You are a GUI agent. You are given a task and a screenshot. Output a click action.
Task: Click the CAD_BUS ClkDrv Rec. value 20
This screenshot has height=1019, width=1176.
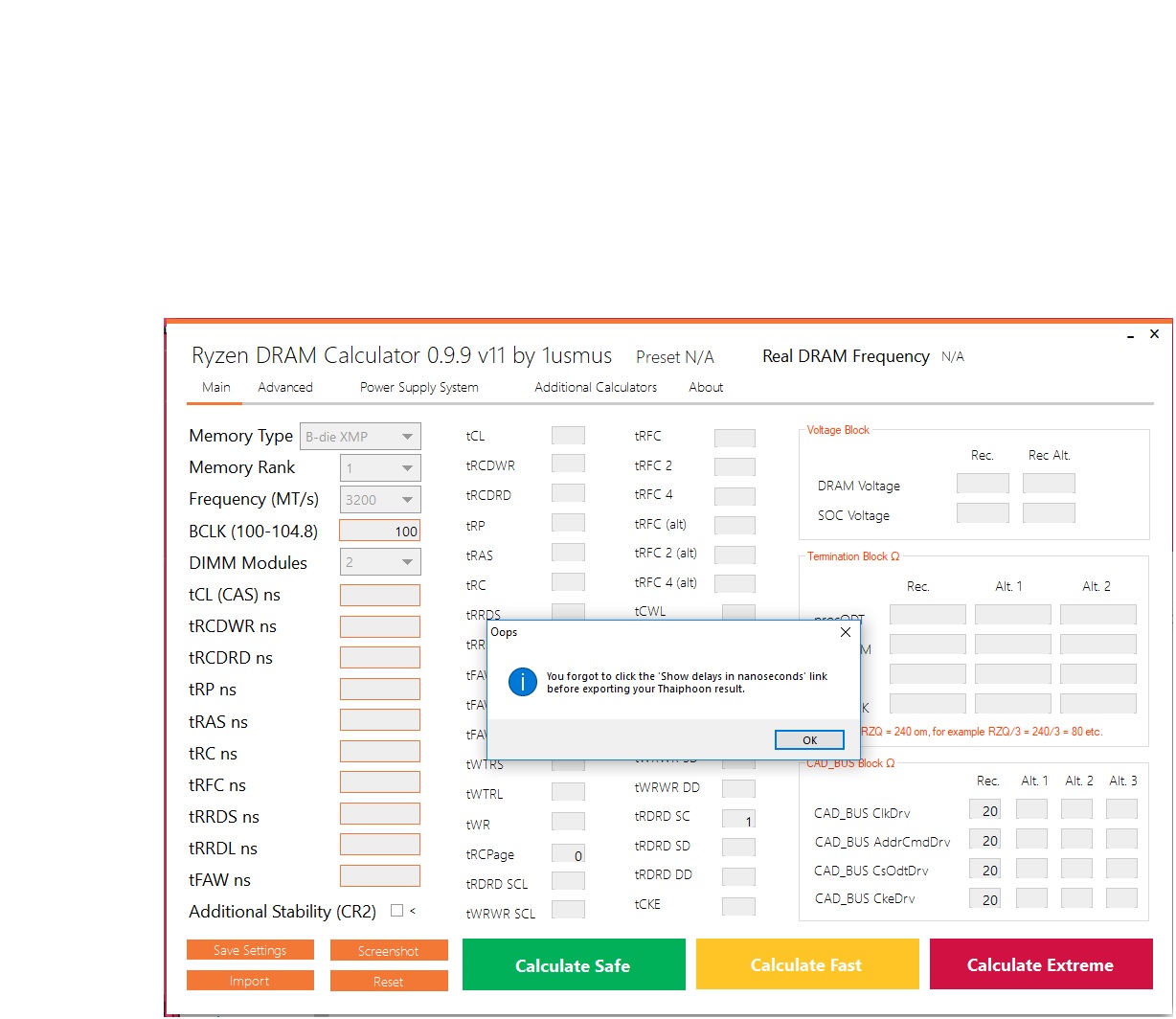(x=985, y=810)
